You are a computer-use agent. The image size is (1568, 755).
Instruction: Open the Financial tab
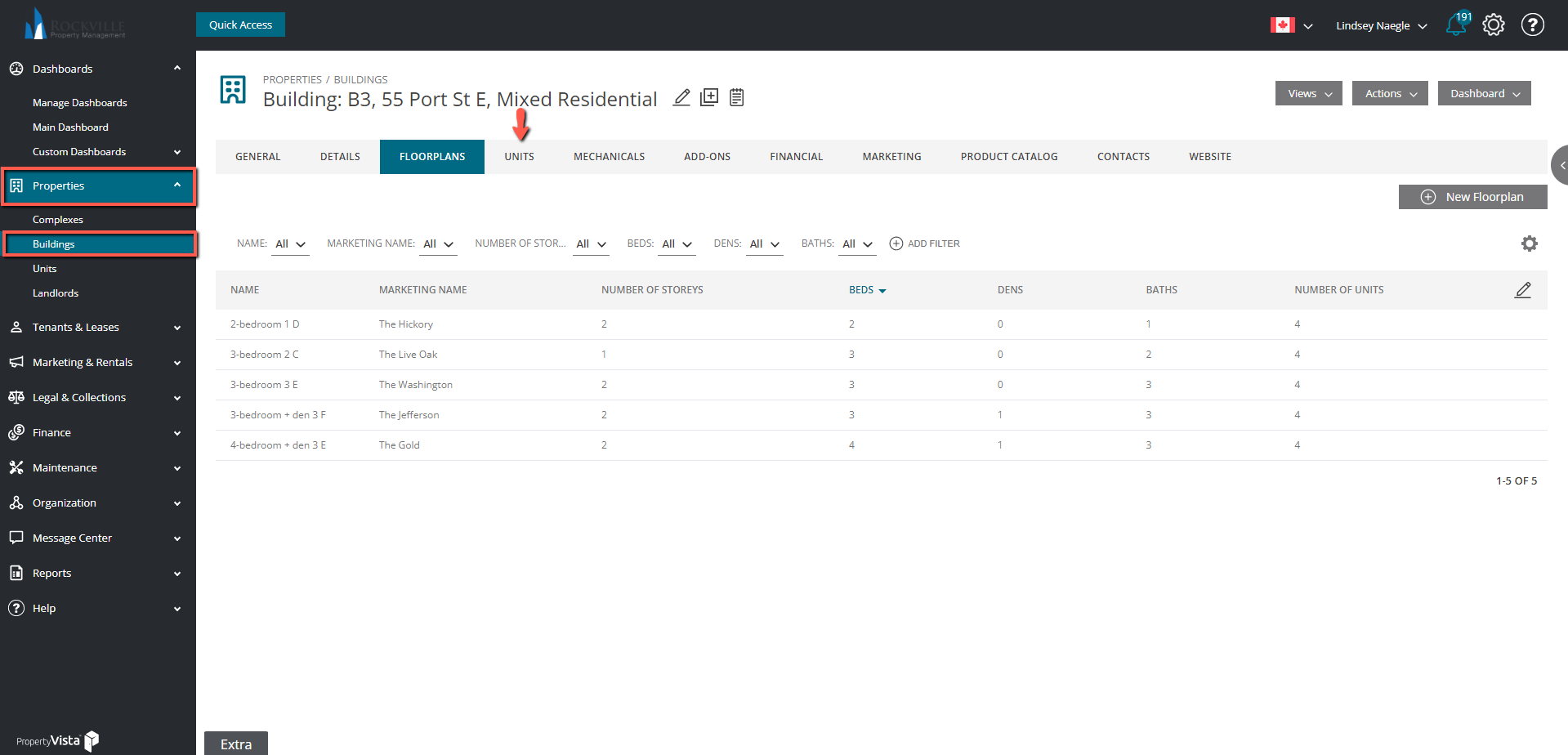point(796,157)
